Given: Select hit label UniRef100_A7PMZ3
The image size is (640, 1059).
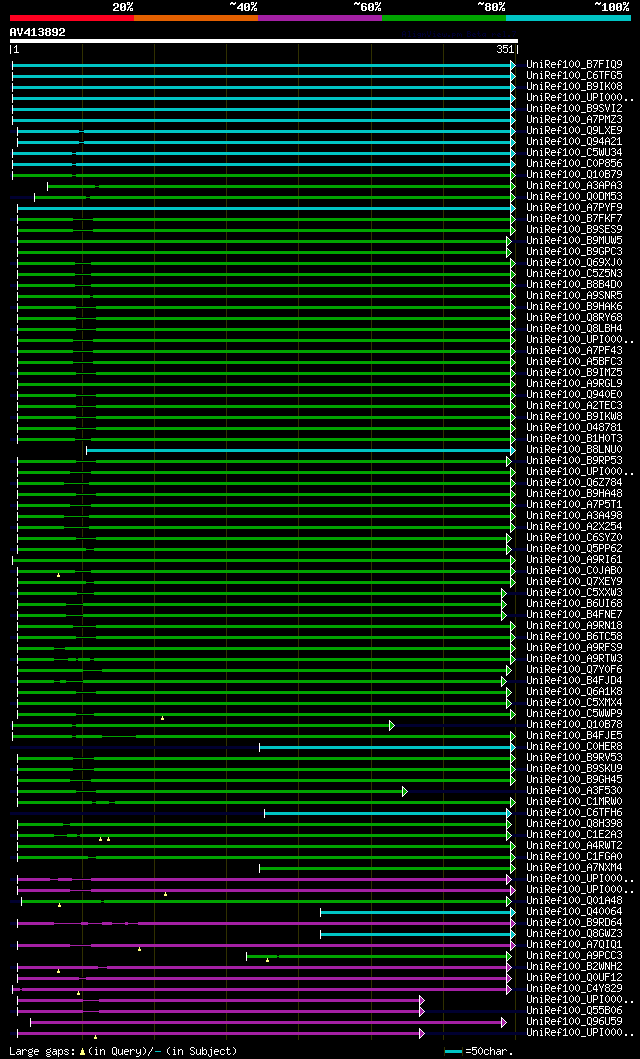Looking at the screenshot, I should (x=575, y=119).
